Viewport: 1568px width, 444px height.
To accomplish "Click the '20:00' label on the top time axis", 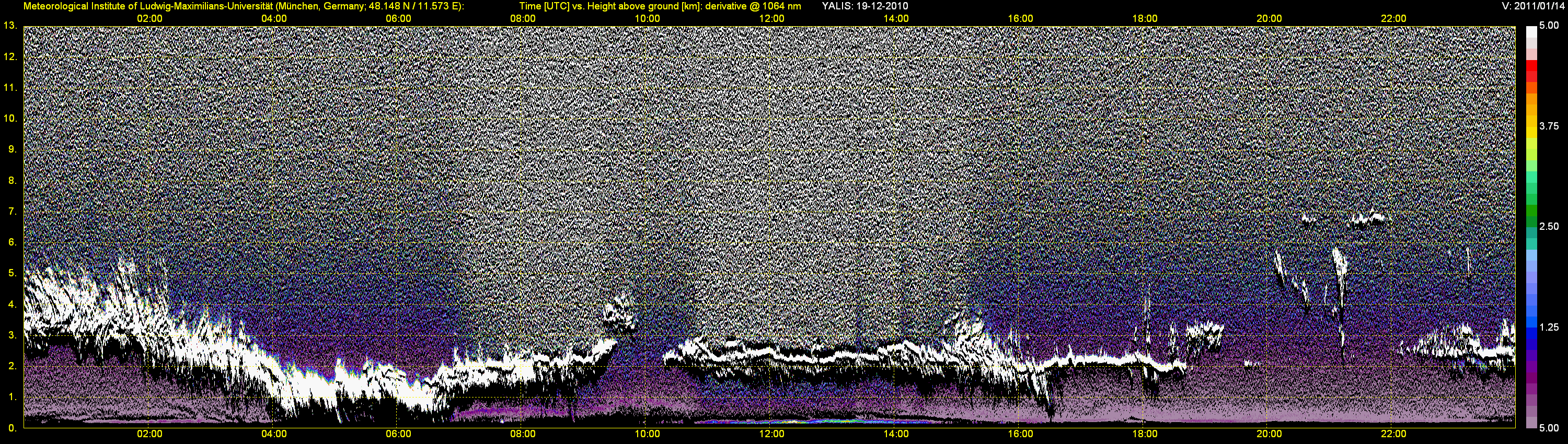I will click(x=1269, y=19).
